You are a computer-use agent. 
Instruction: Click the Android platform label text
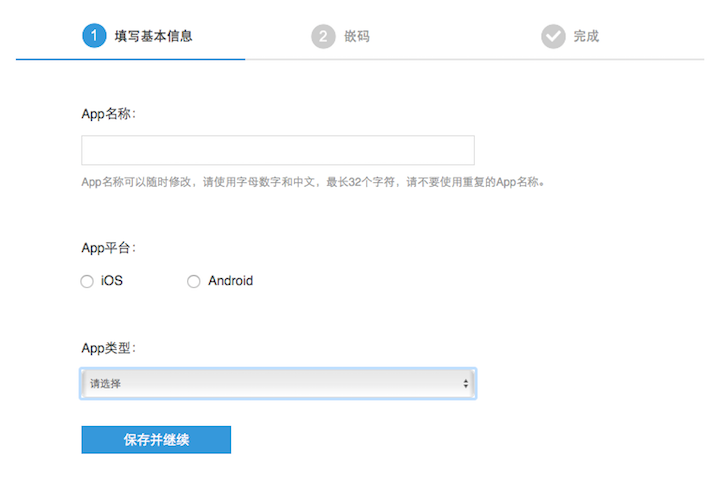[x=231, y=281]
